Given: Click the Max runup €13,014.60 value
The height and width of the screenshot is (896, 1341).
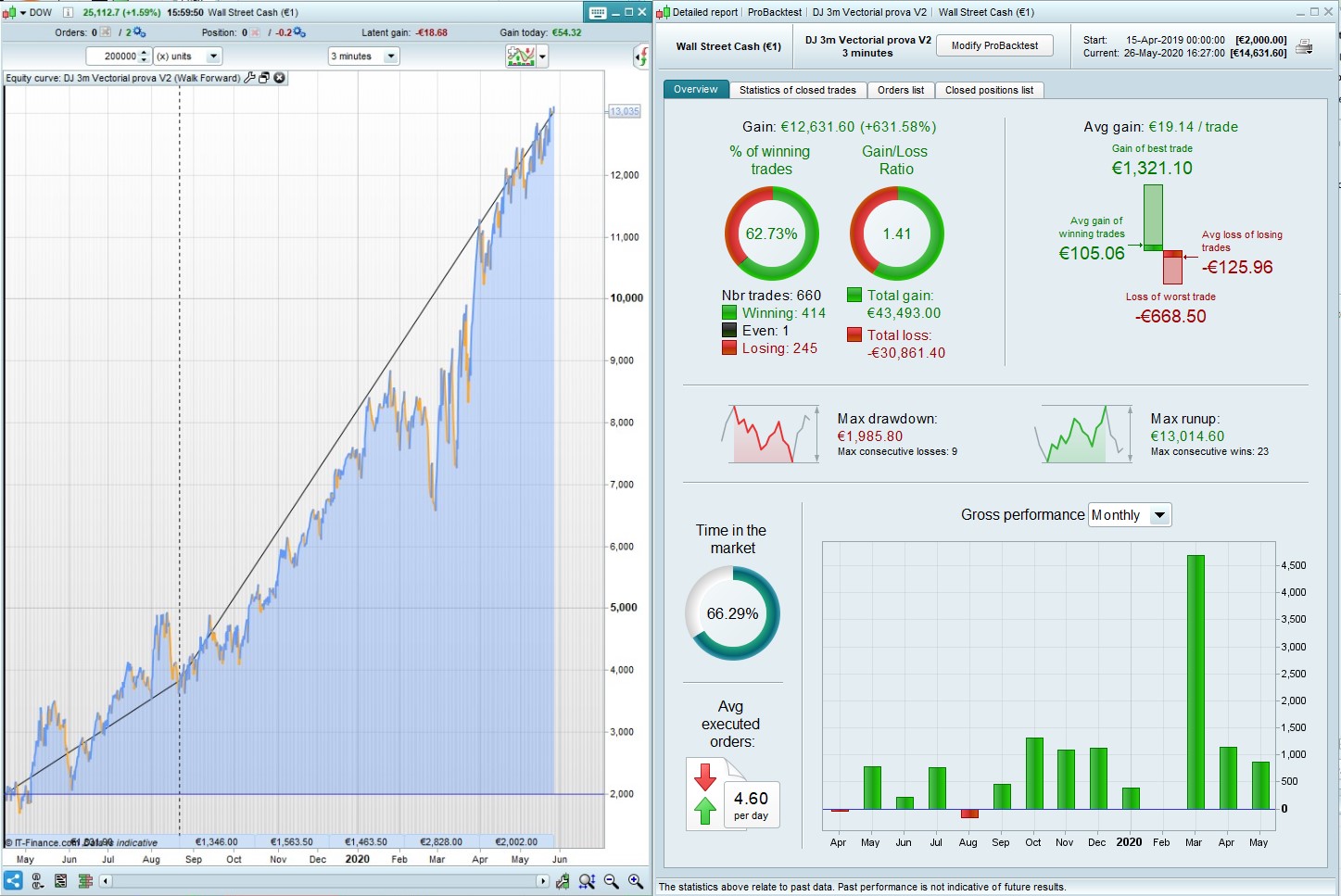Looking at the screenshot, I should [1187, 436].
